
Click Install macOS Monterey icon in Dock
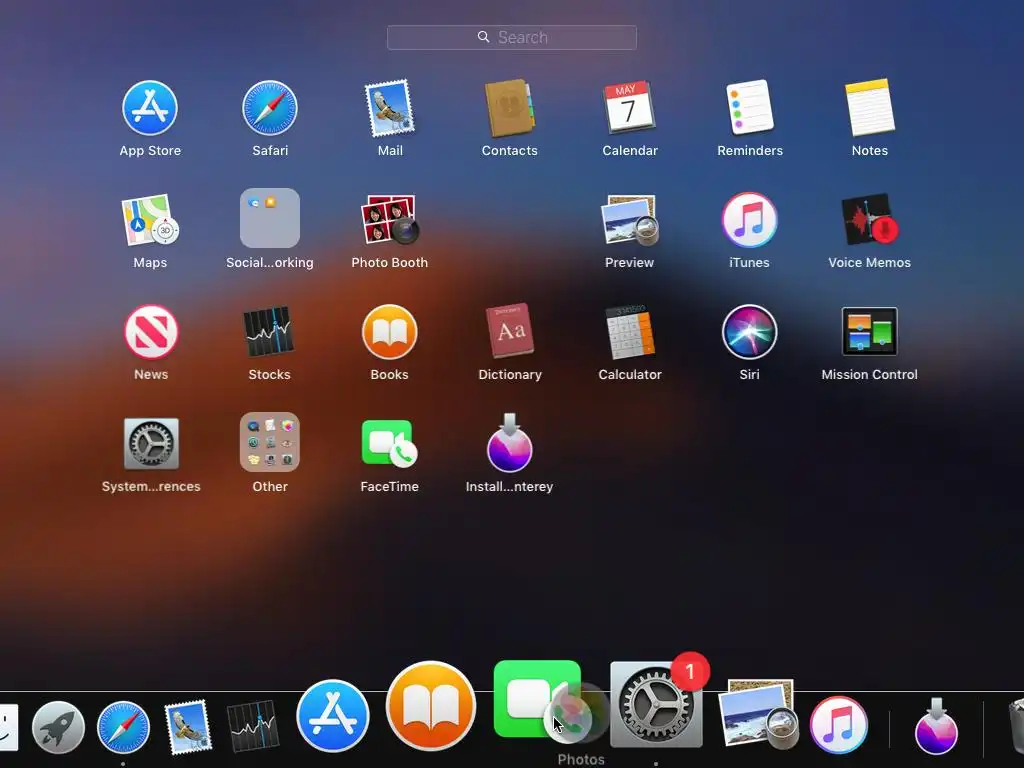point(936,726)
